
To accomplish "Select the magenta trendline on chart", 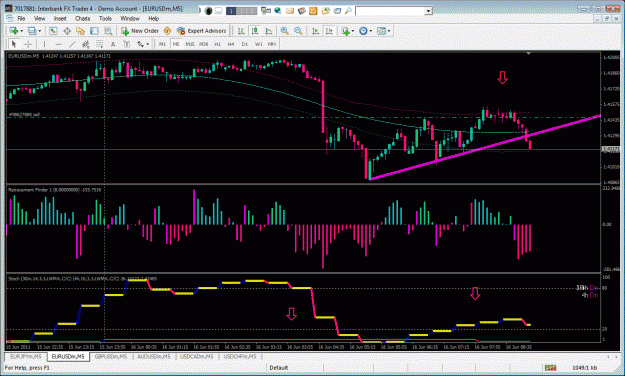I will [x=485, y=148].
